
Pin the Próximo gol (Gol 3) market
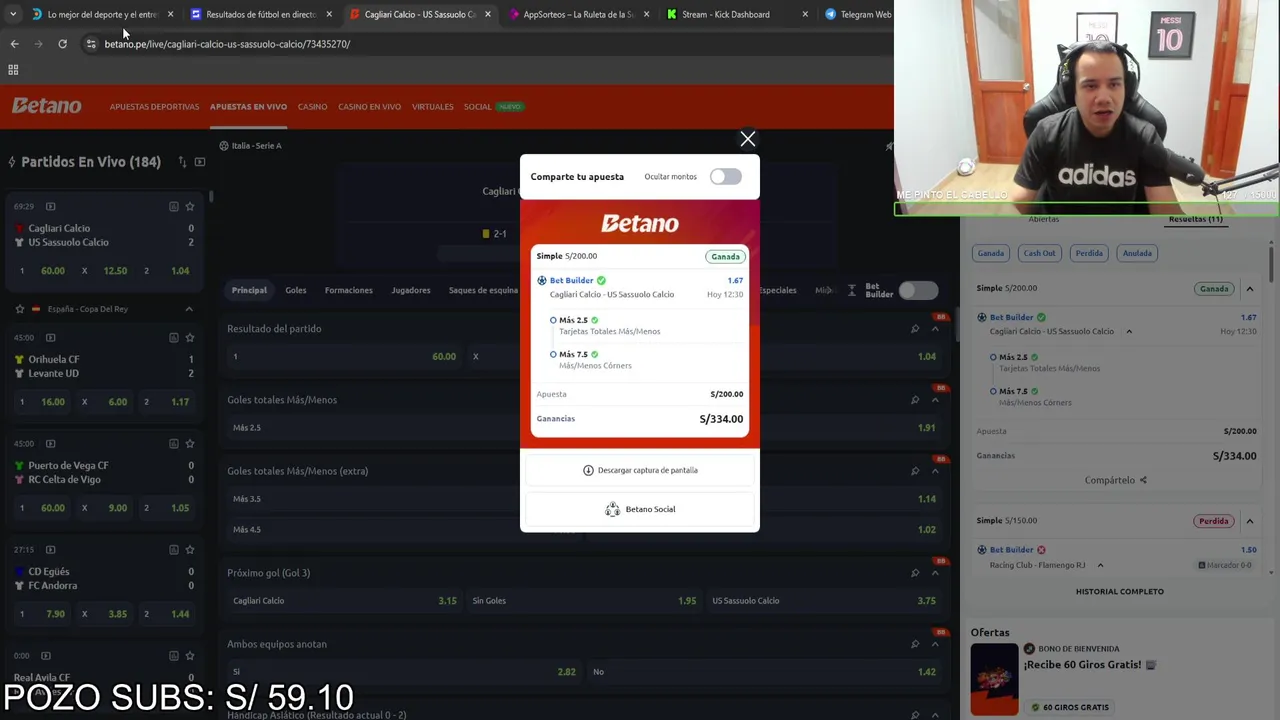tap(914, 573)
